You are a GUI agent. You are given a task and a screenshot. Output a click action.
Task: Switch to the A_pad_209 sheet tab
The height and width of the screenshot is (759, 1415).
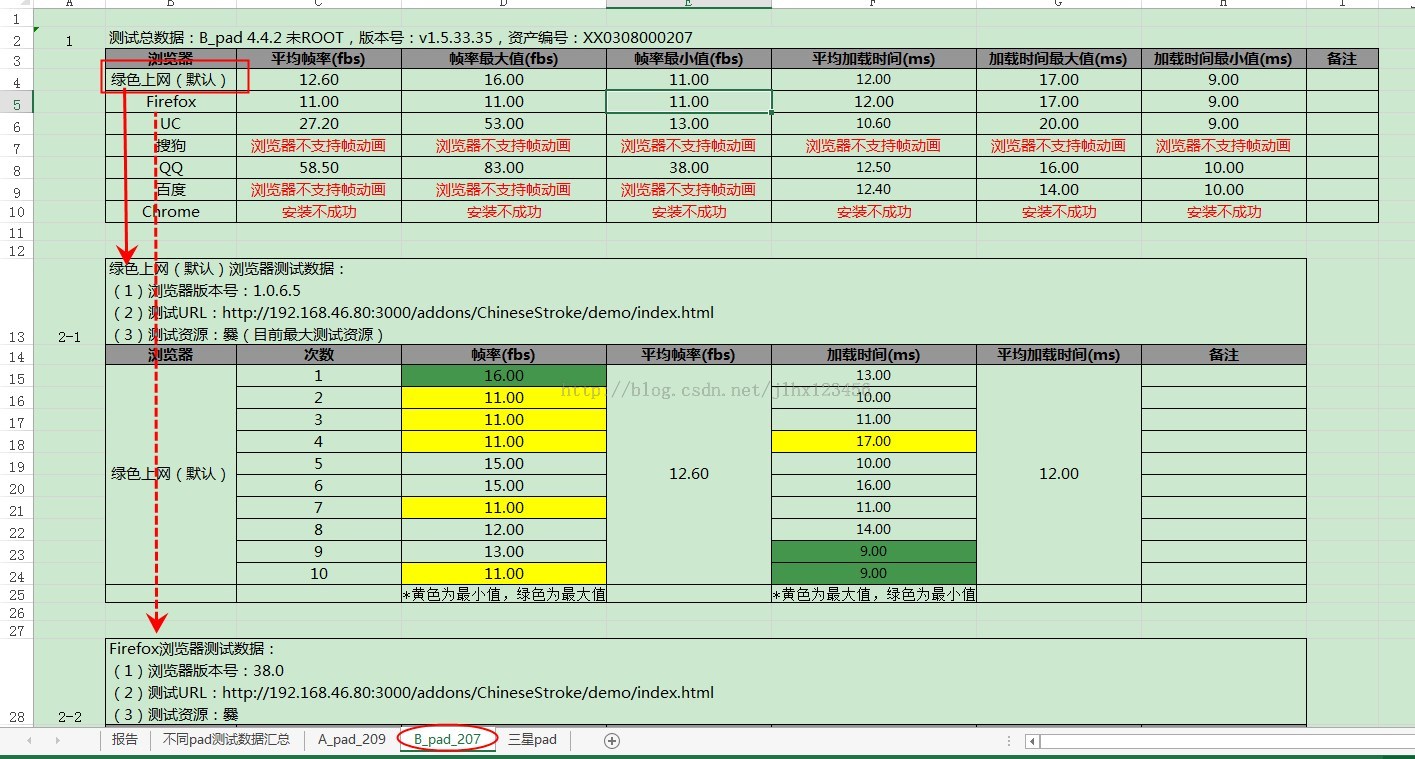351,740
